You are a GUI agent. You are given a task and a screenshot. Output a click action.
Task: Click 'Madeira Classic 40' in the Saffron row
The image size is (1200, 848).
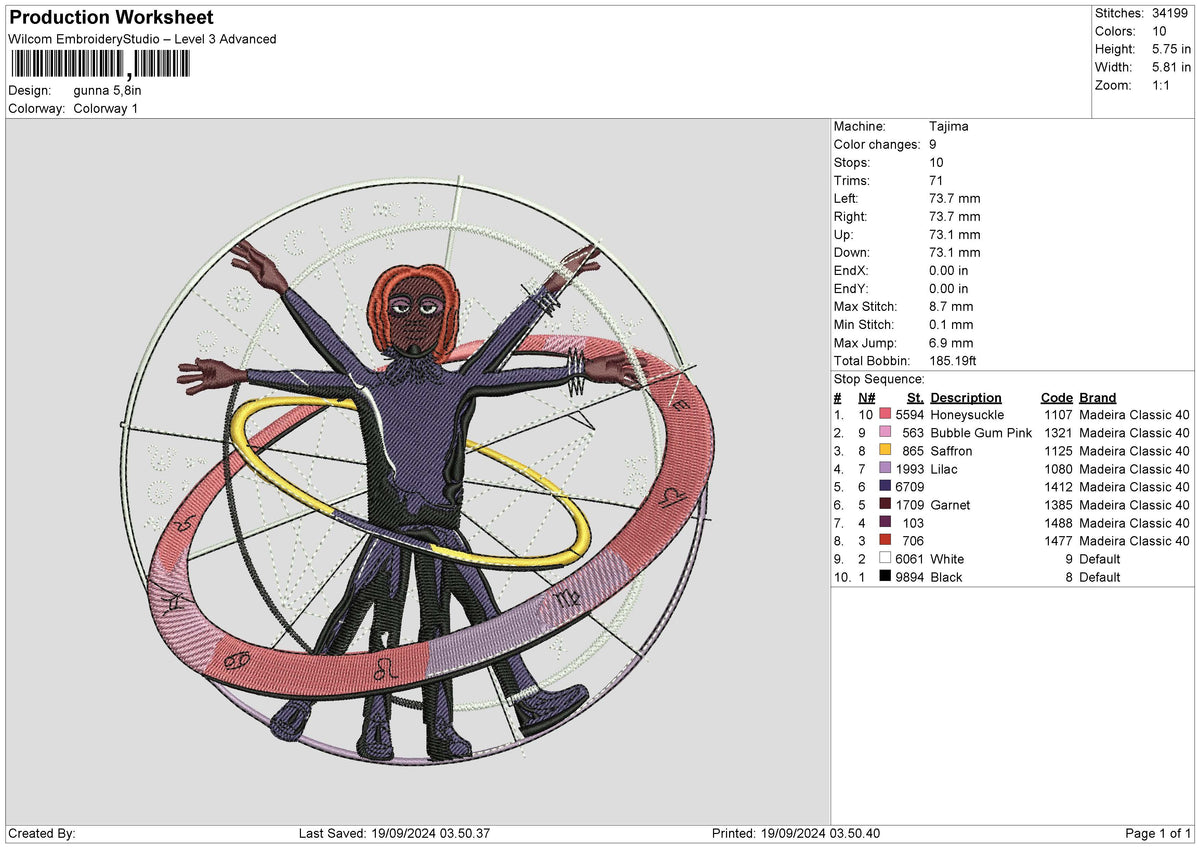1135,451
